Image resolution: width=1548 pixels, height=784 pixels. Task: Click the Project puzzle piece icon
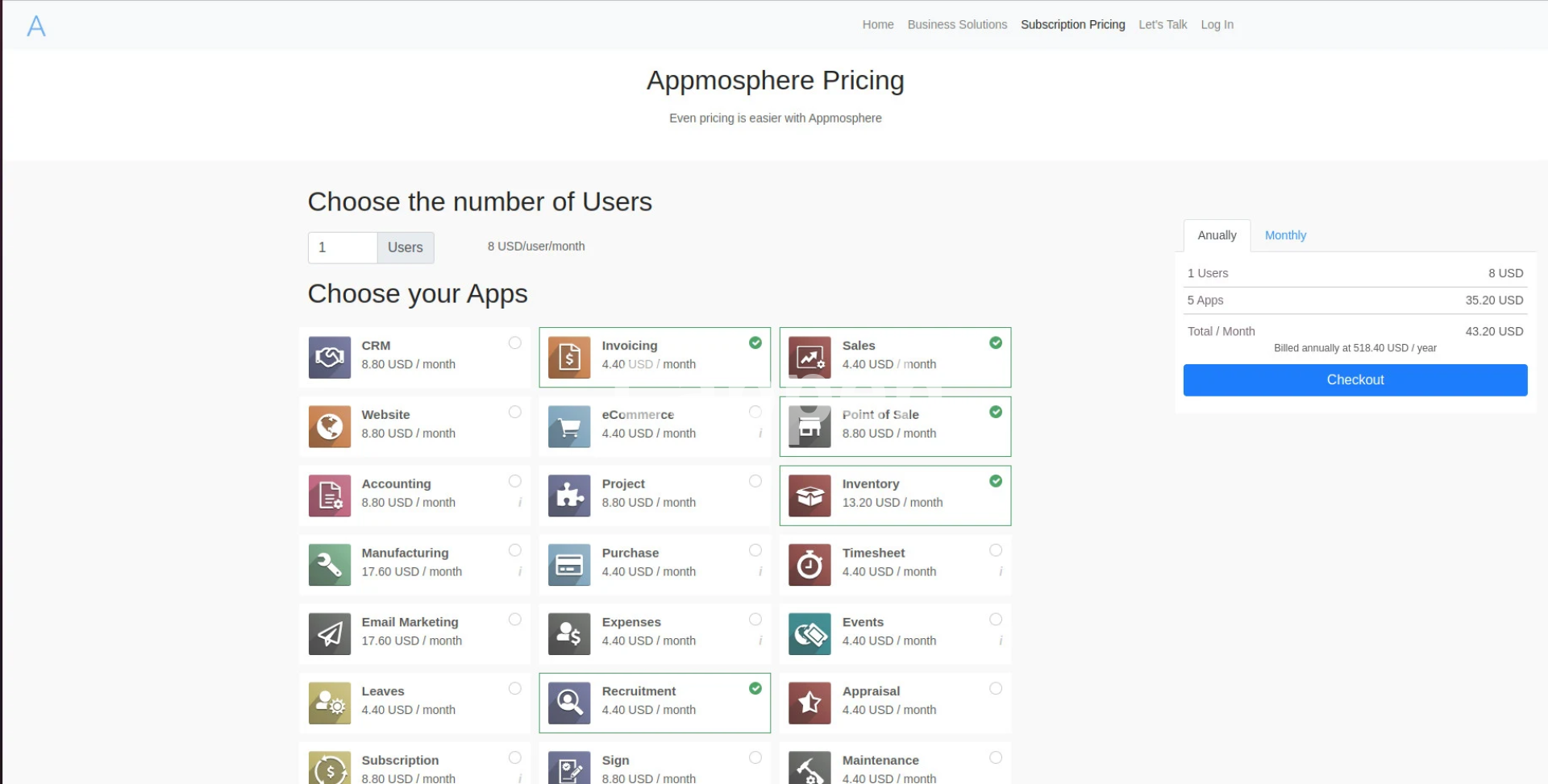pos(569,496)
